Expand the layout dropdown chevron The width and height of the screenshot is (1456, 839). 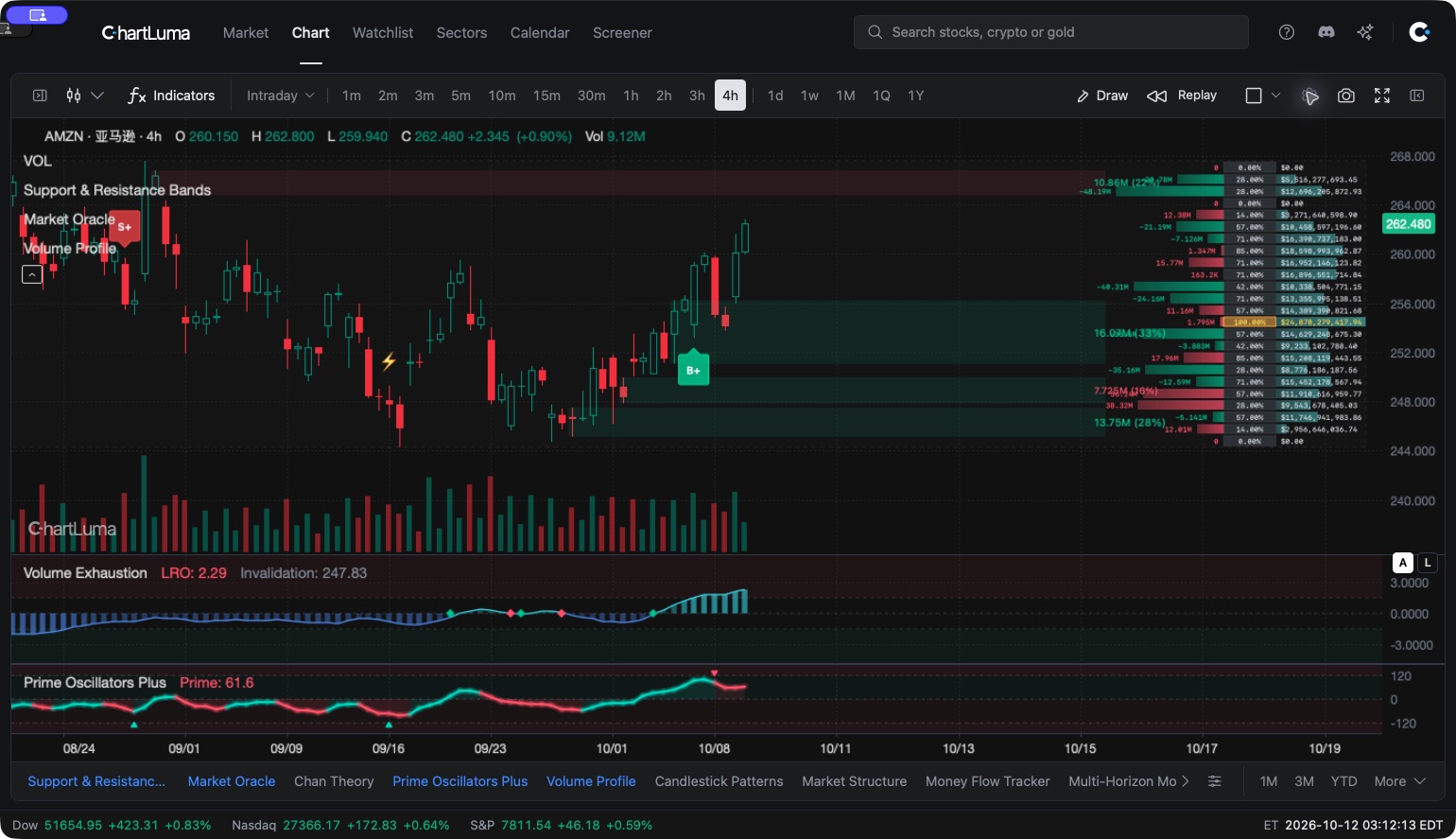[1275, 96]
